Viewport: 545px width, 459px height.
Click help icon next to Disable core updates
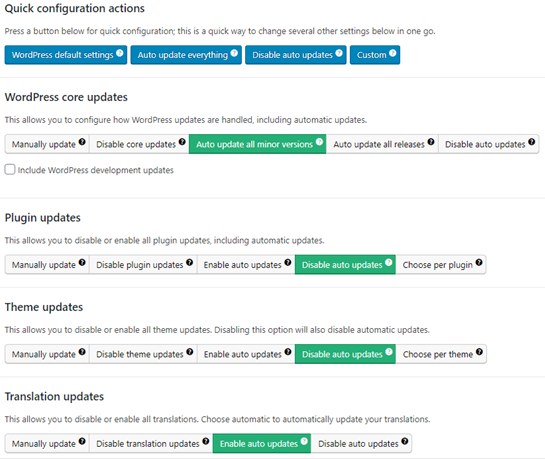(182, 142)
